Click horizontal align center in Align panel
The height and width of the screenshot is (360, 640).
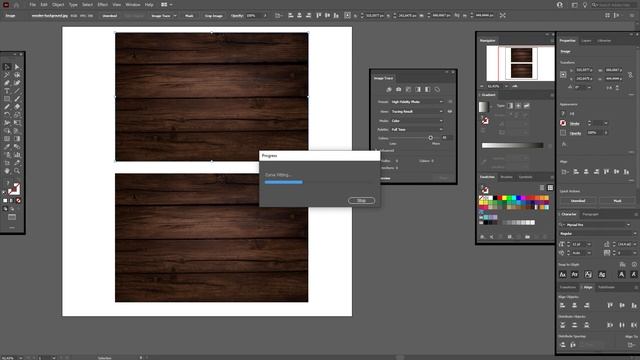pos(574,305)
